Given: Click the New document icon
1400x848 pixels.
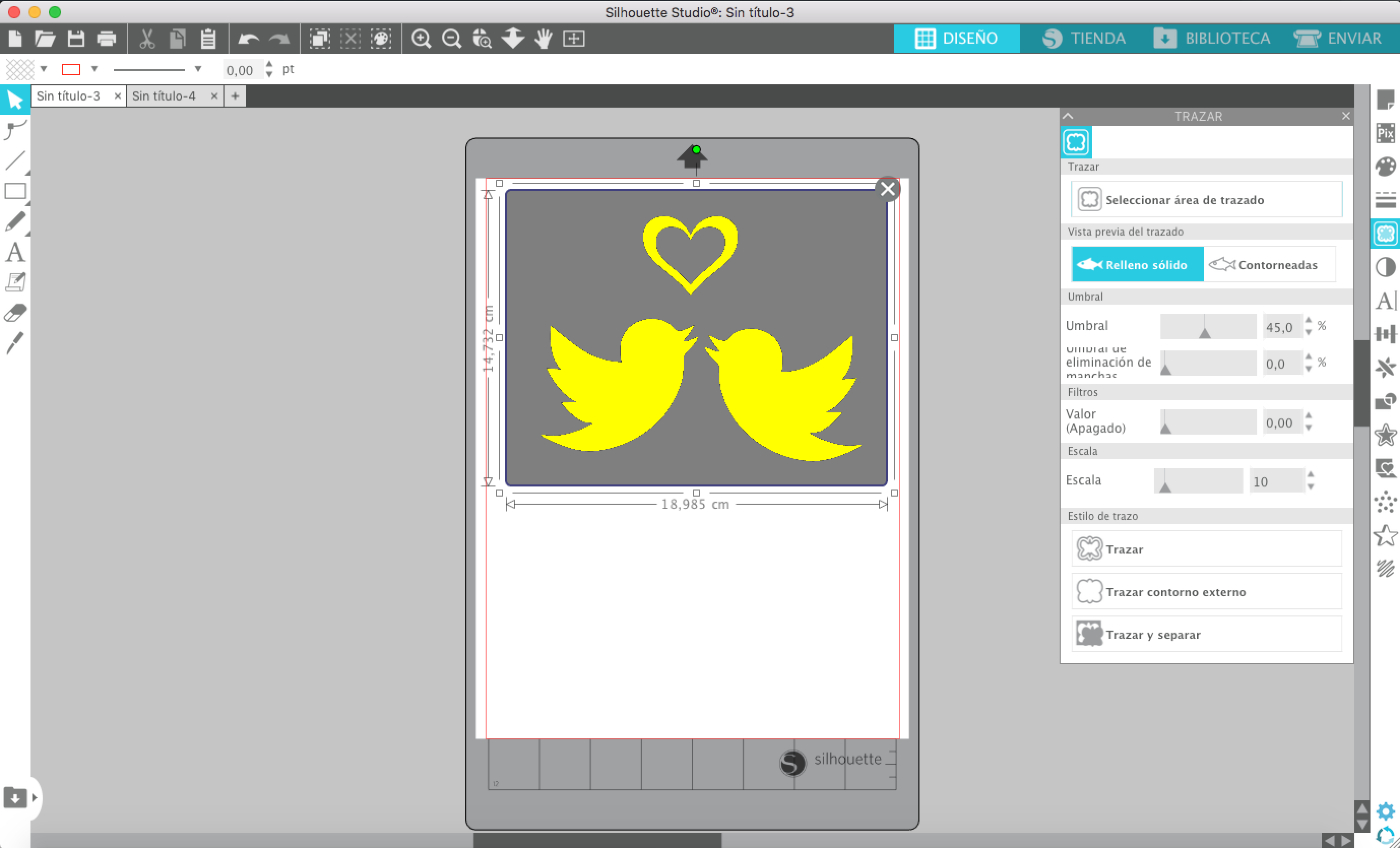Looking at the screenshot, I should tap(15, 39).
